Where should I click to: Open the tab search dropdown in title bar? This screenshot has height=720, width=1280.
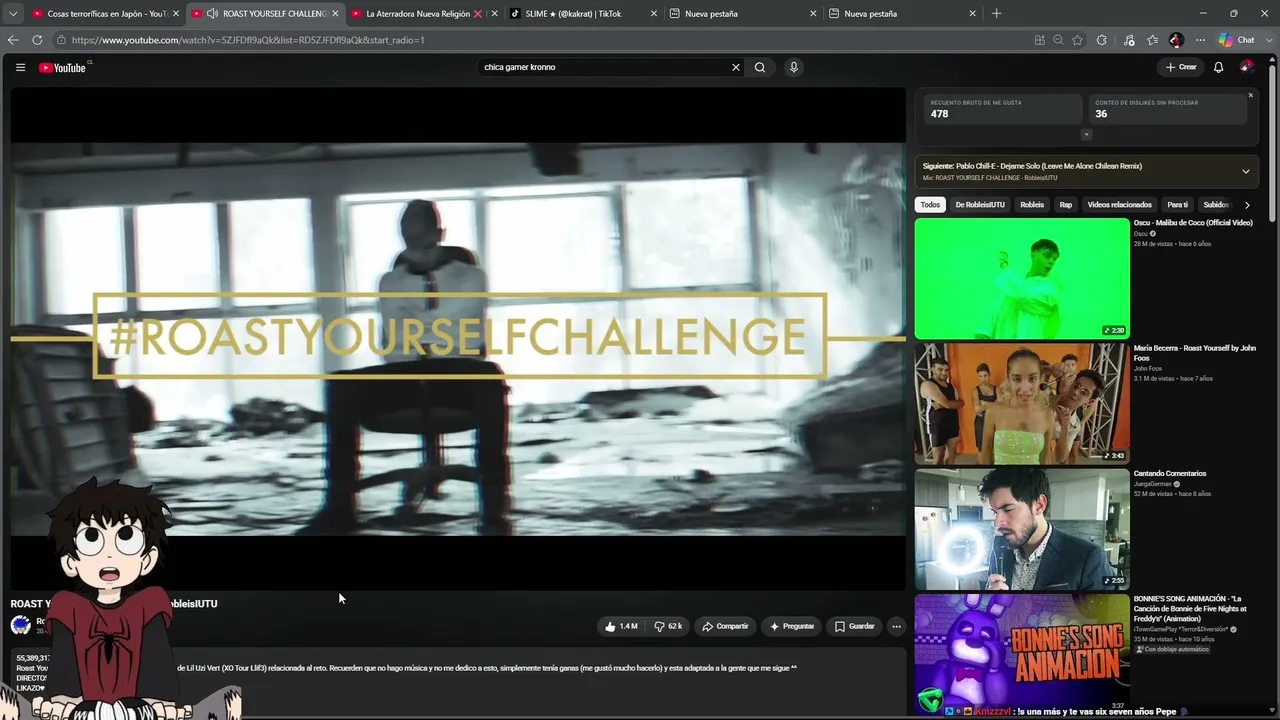click(13, 14)
